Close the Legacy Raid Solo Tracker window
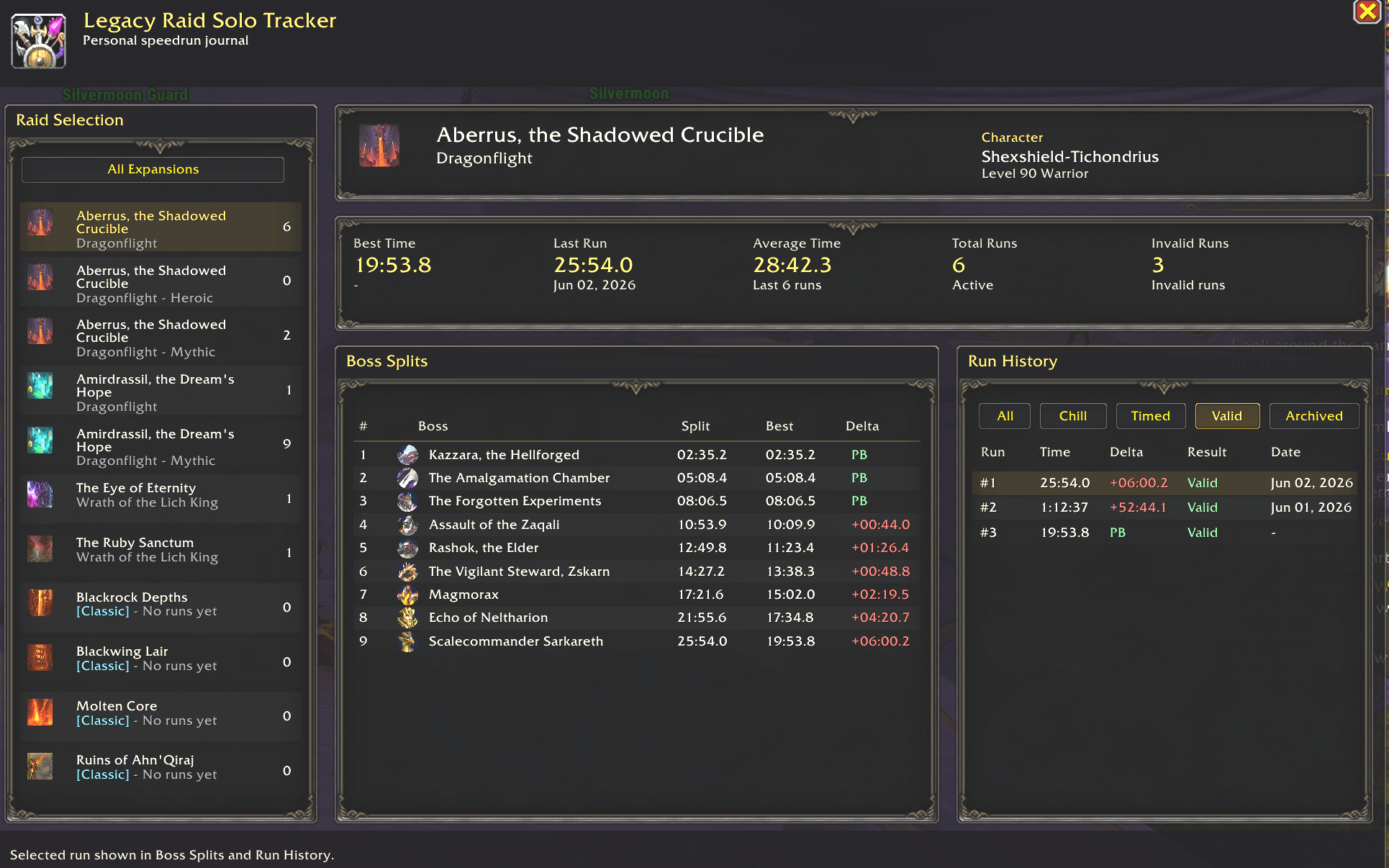 click(x=1367, y=12)
